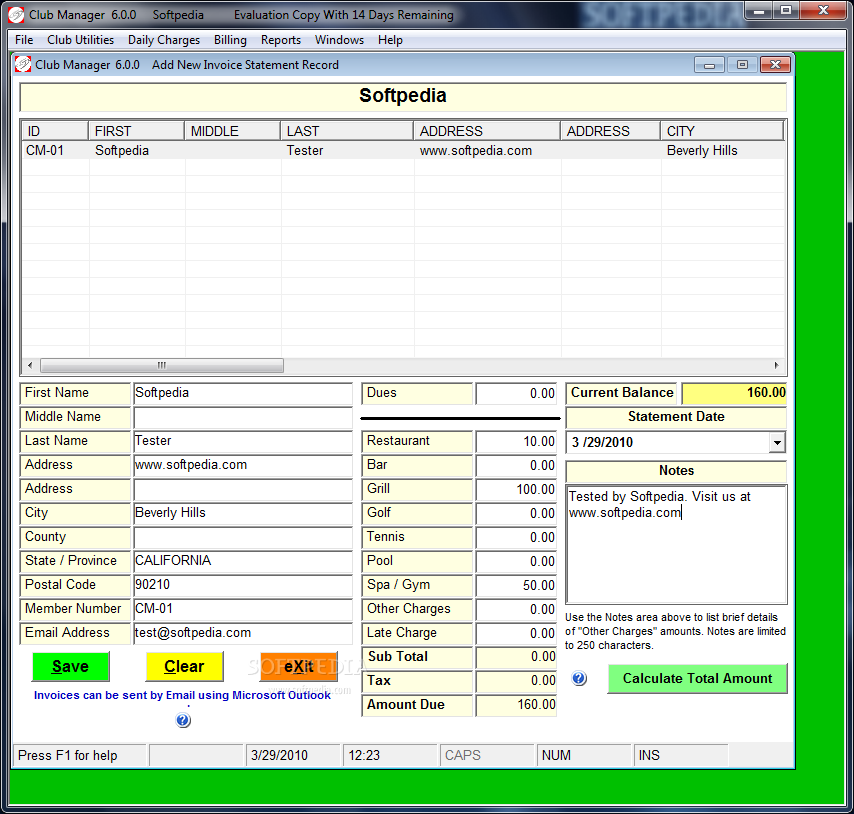Click the Pool amount field
Screen dimensions: 854x814
pos(516,561)
